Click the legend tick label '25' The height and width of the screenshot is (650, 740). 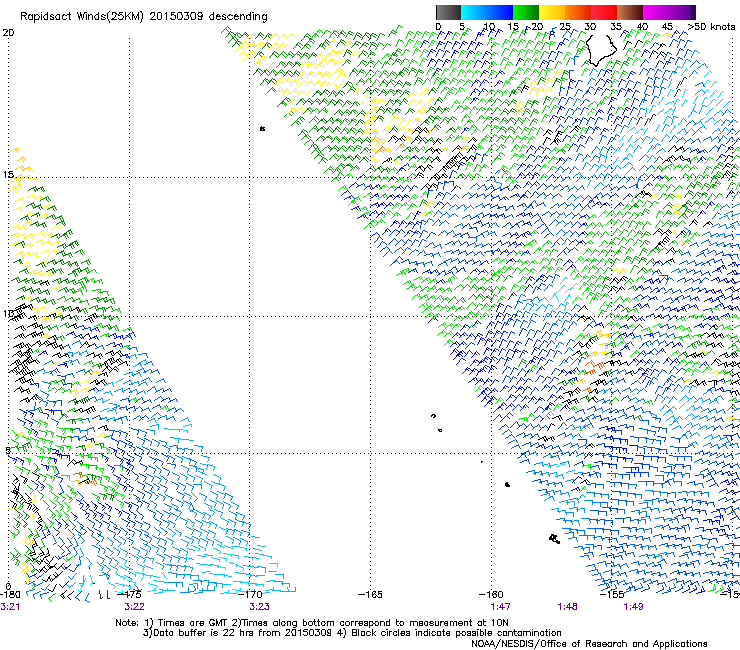565,27
